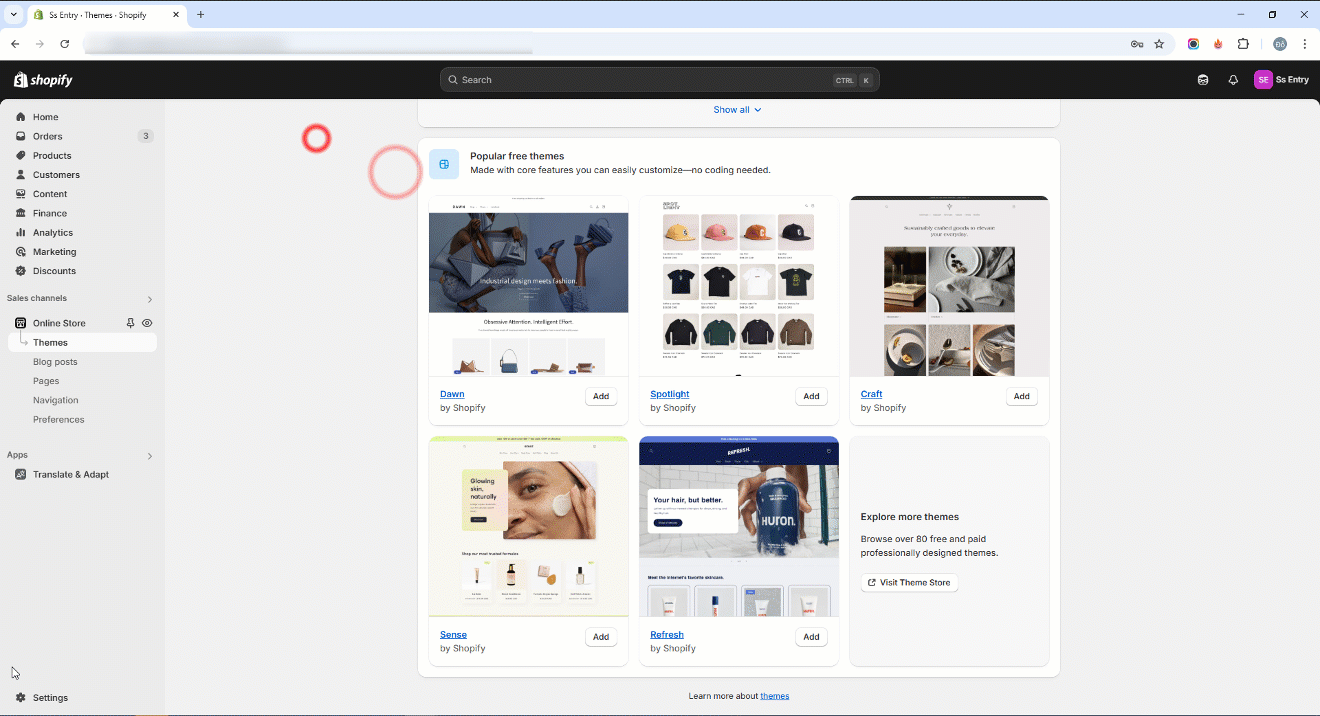Collapse the list with Show all
The height and width of the screenshot is (716, 1320).
point(737,110)
